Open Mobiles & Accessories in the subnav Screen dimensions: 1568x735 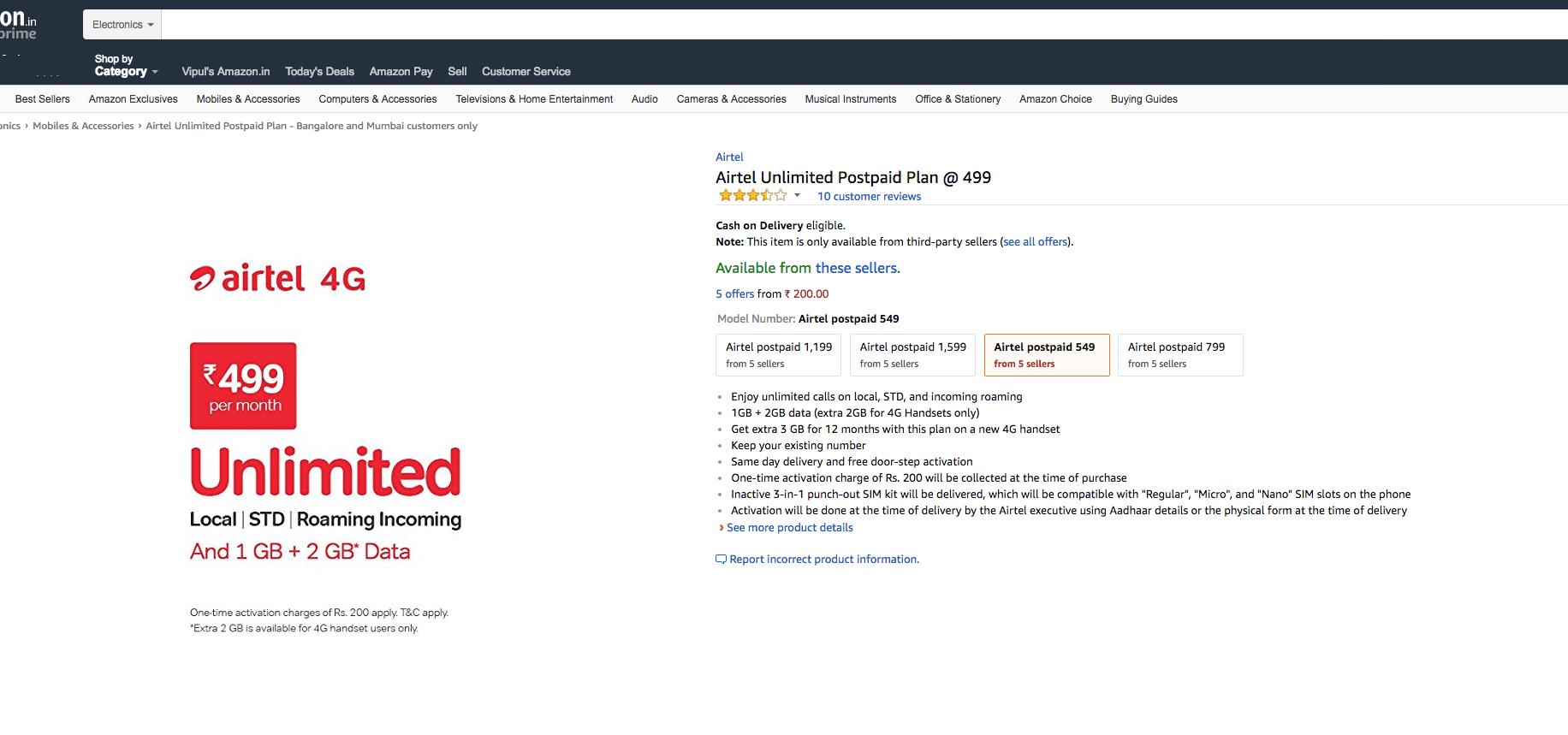[x=248, y=99]
